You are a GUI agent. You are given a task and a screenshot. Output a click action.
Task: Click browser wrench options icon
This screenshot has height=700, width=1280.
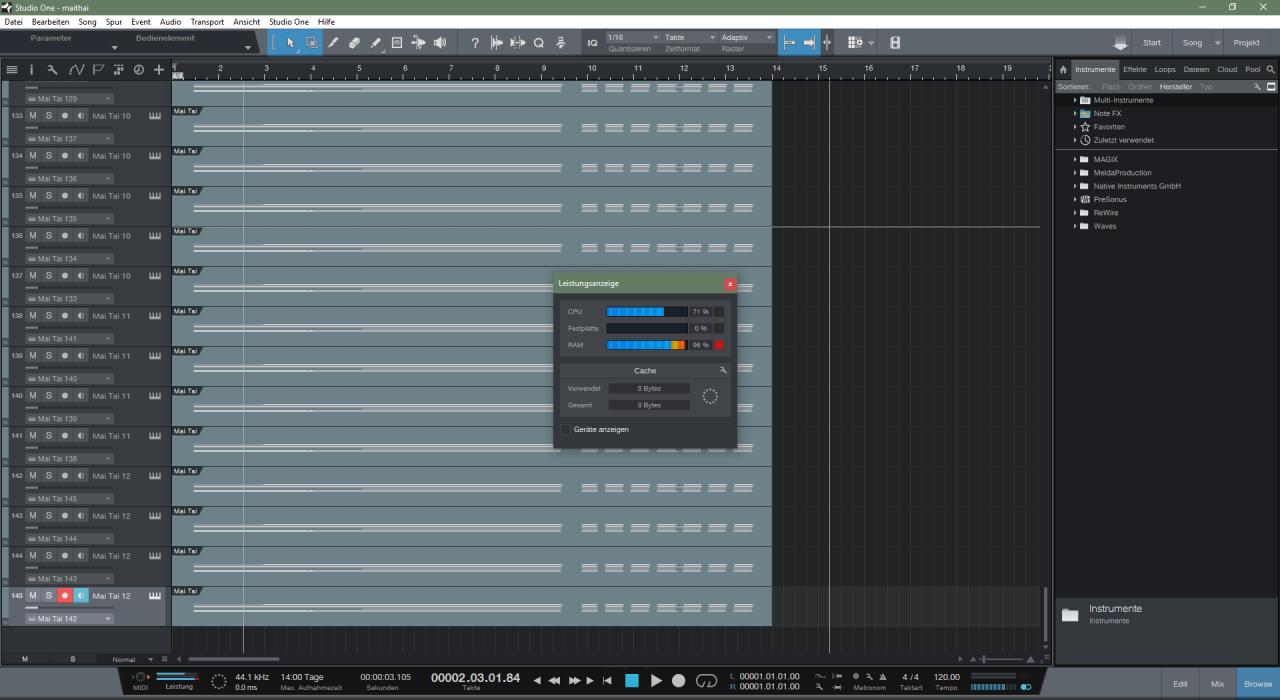[1258, 87]
